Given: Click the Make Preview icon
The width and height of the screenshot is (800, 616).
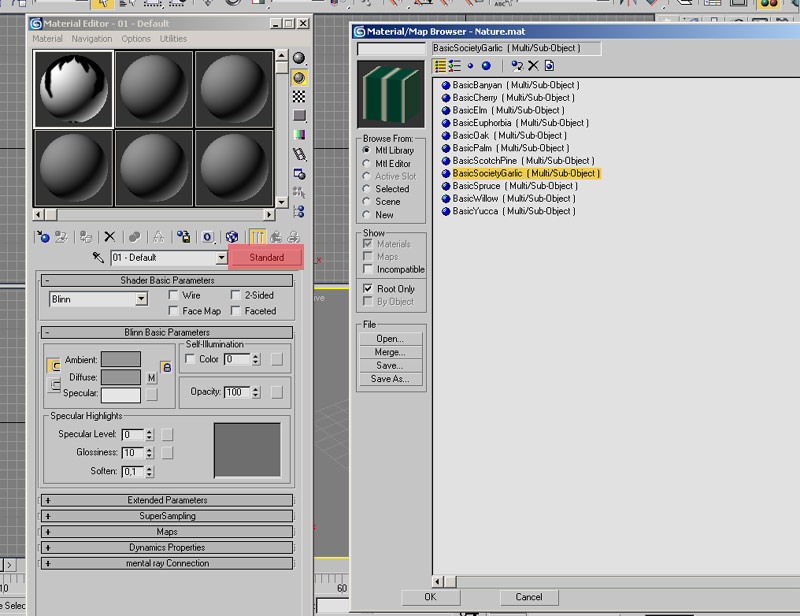Looking at the screenshot, I should click(x=299, y=154).
